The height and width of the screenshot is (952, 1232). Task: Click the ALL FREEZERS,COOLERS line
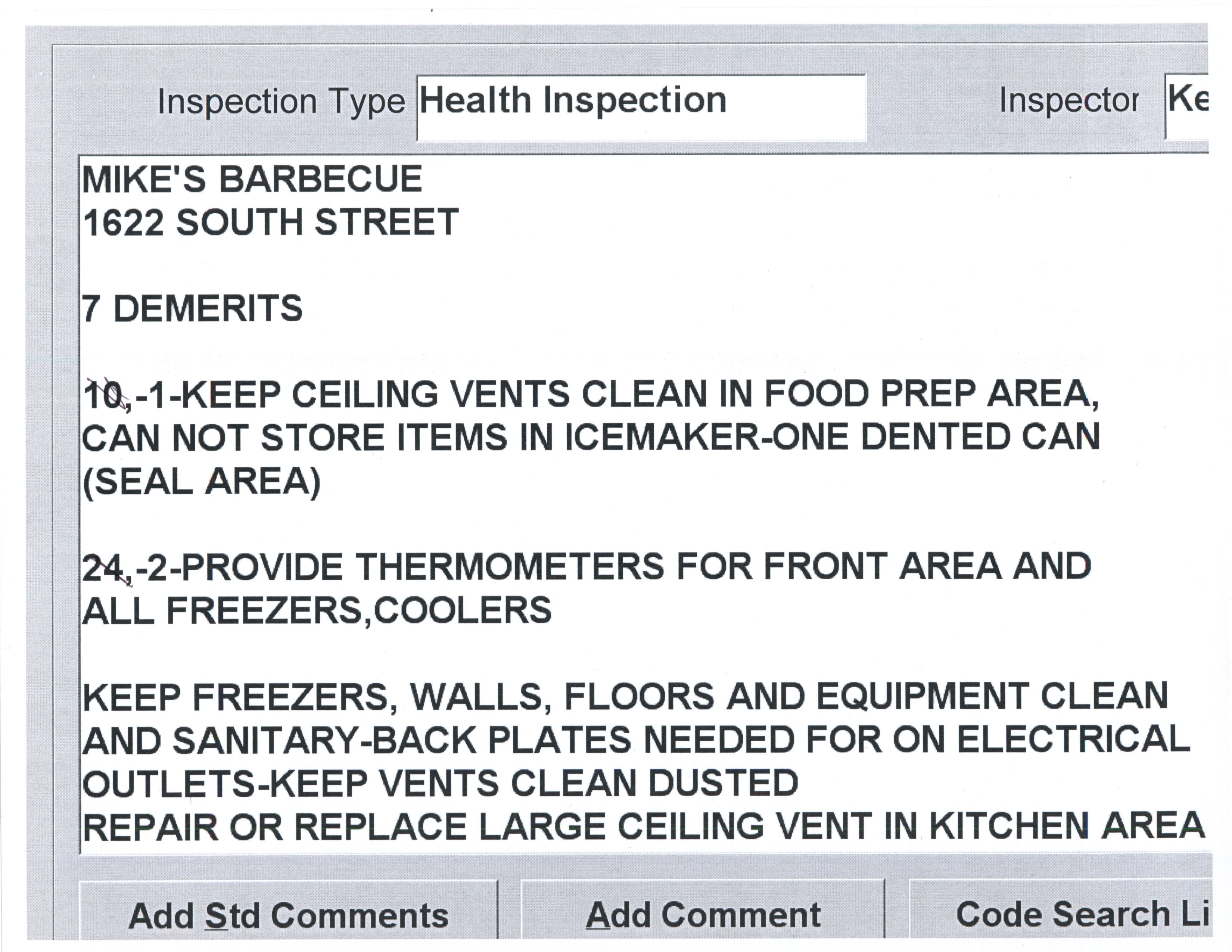point(317,610)
